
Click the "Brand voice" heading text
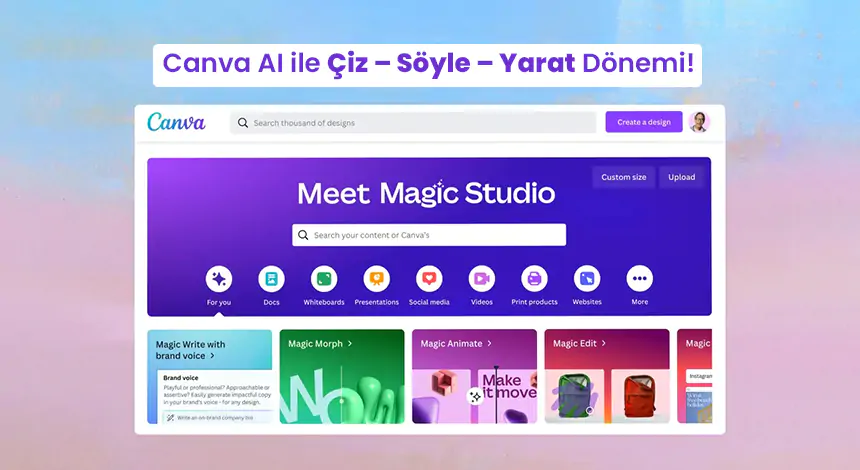click(x=180, y=378)
